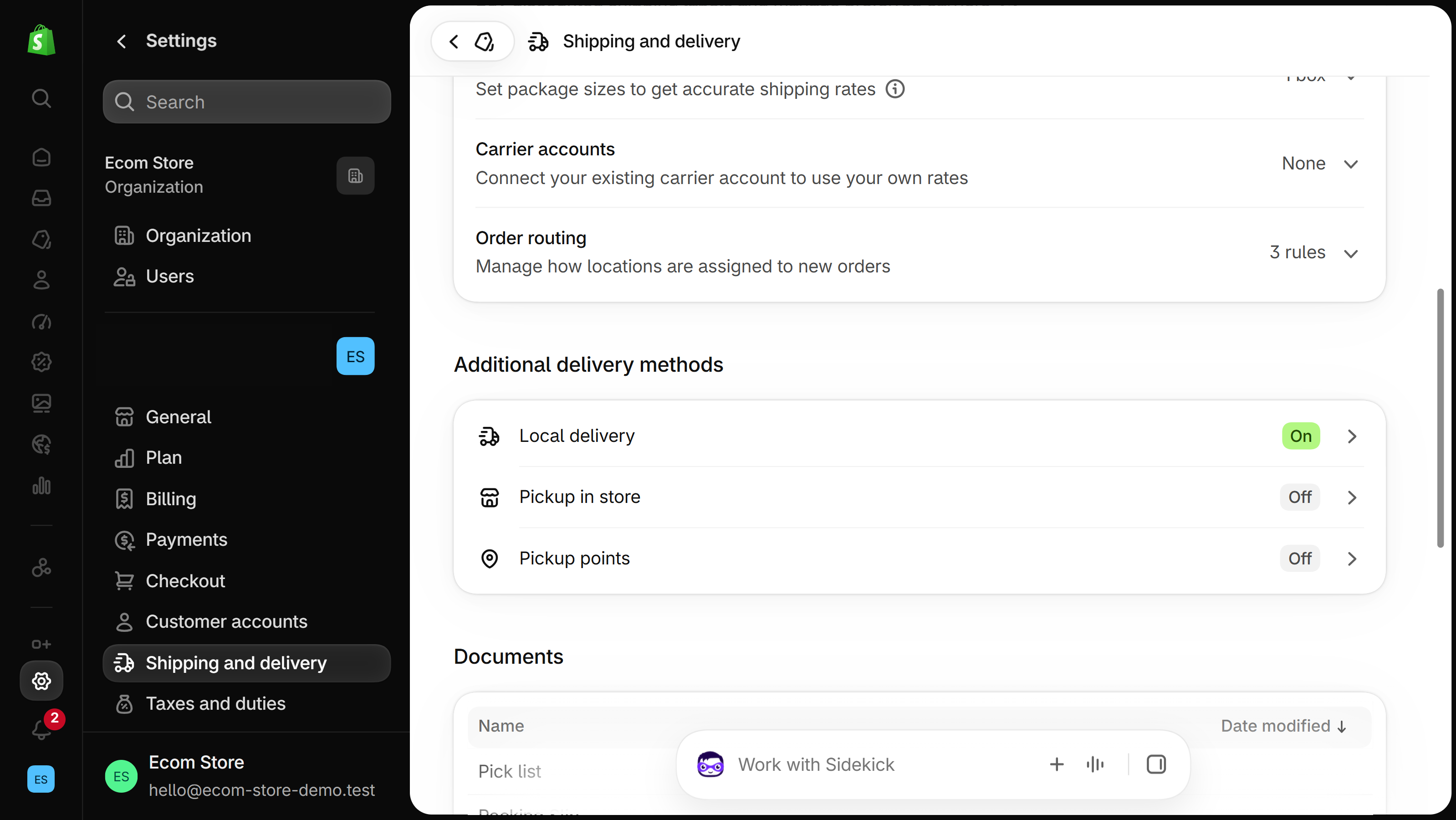Open Products tag icon in left rail

point(41,239)
